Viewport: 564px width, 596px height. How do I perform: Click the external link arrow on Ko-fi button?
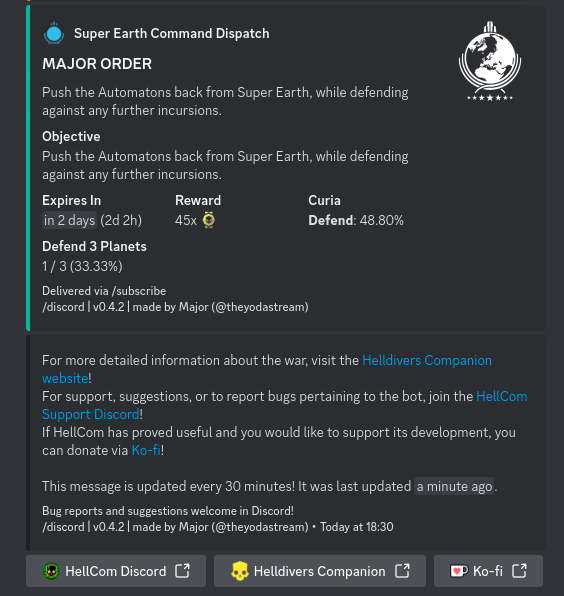[x=519, y=571]
